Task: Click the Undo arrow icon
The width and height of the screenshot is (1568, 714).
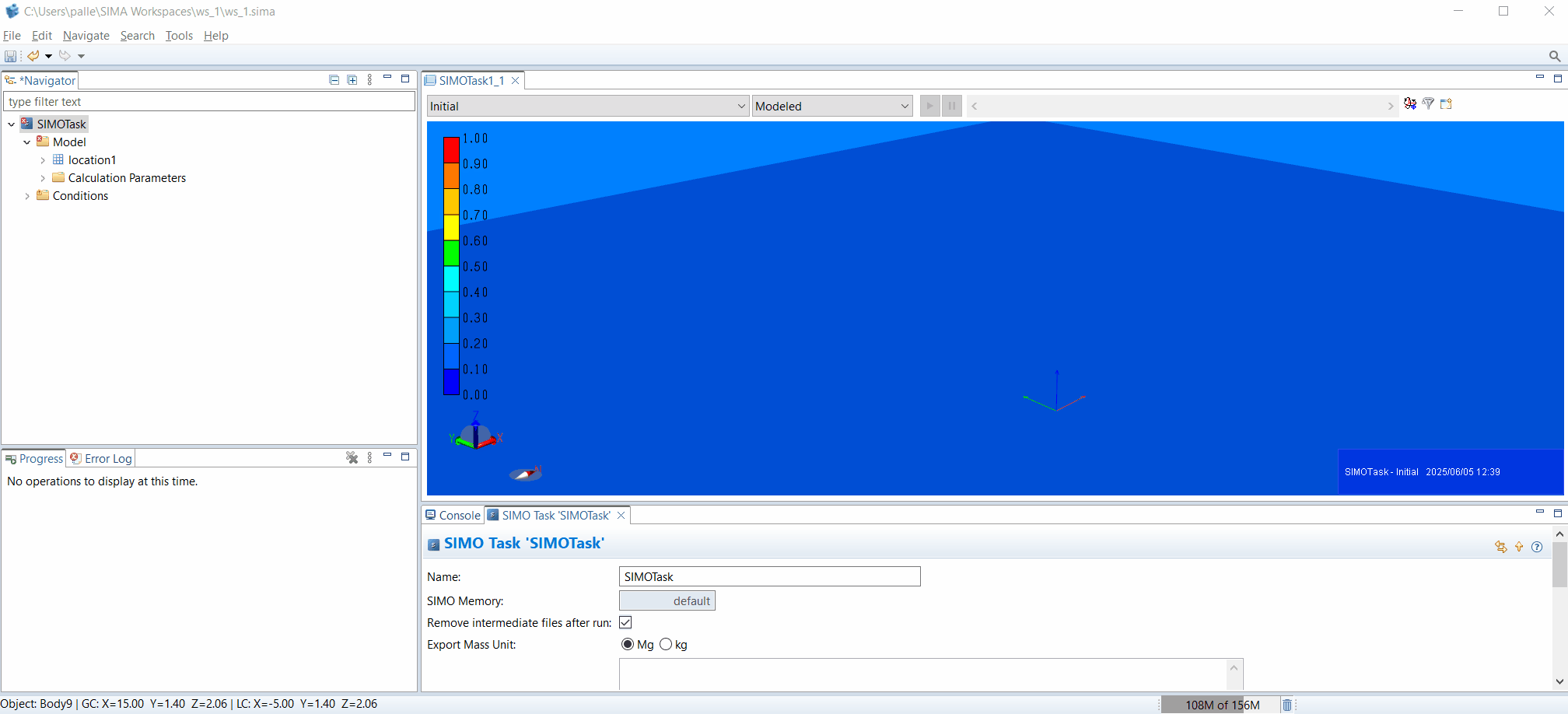Action: (x=33, y=56)
